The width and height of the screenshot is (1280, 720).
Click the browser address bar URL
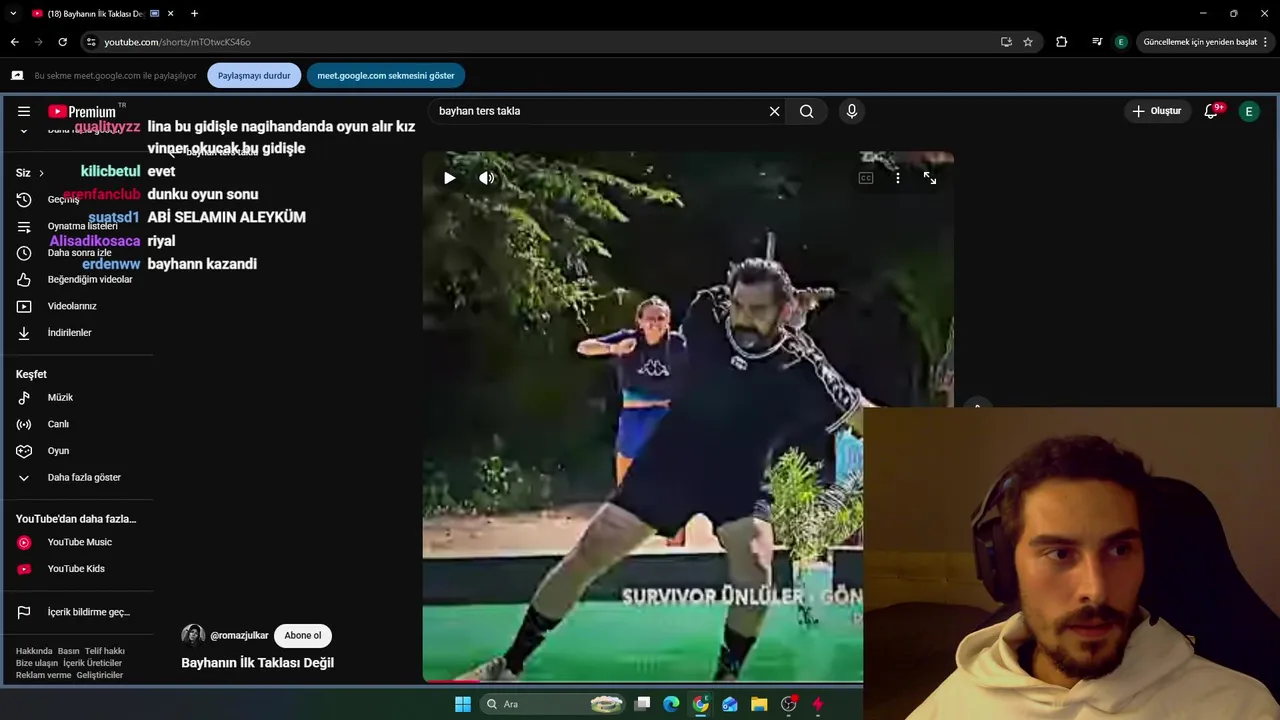(x=177, y=42)
